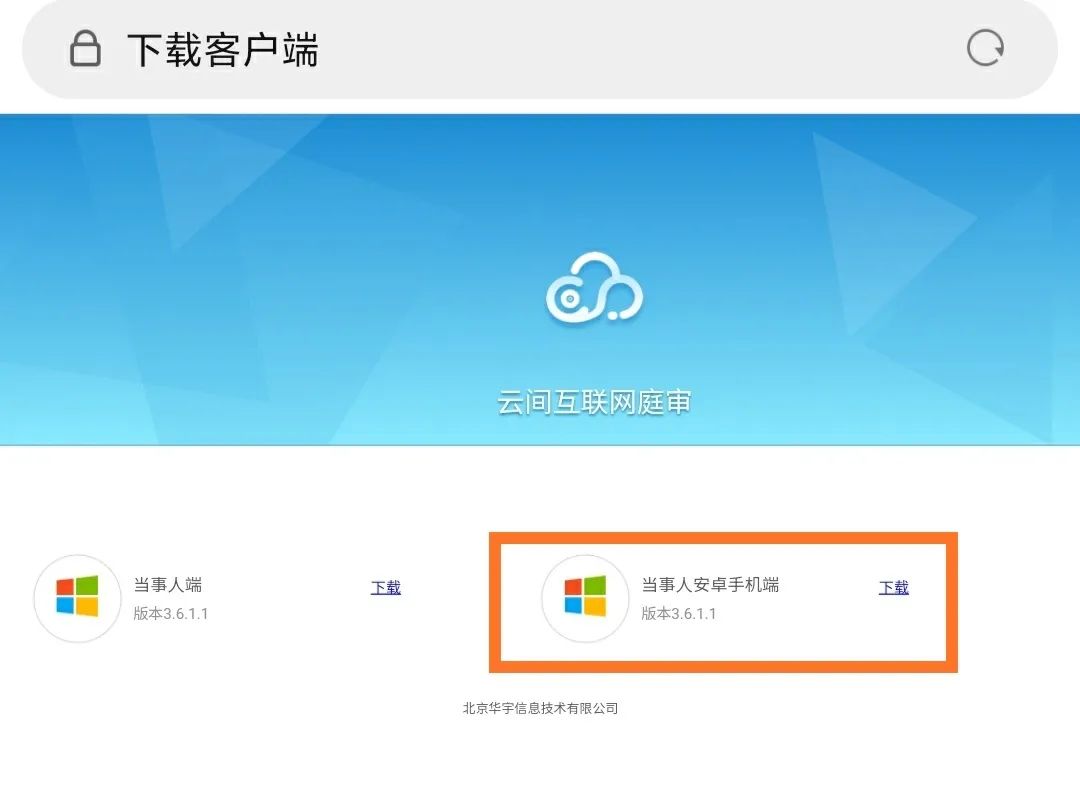Click the orange highlight border around the Android entry

723,538
